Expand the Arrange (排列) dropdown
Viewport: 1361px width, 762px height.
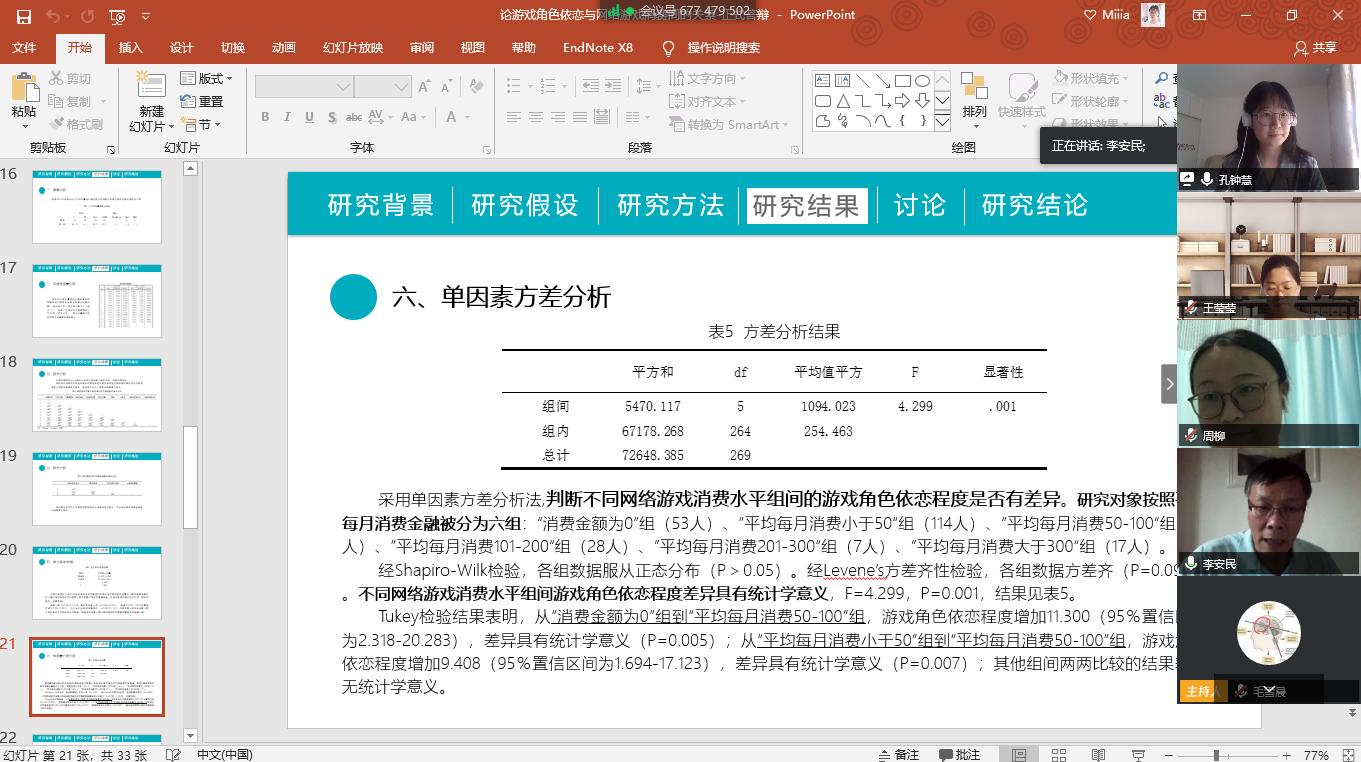click(974, 112)
